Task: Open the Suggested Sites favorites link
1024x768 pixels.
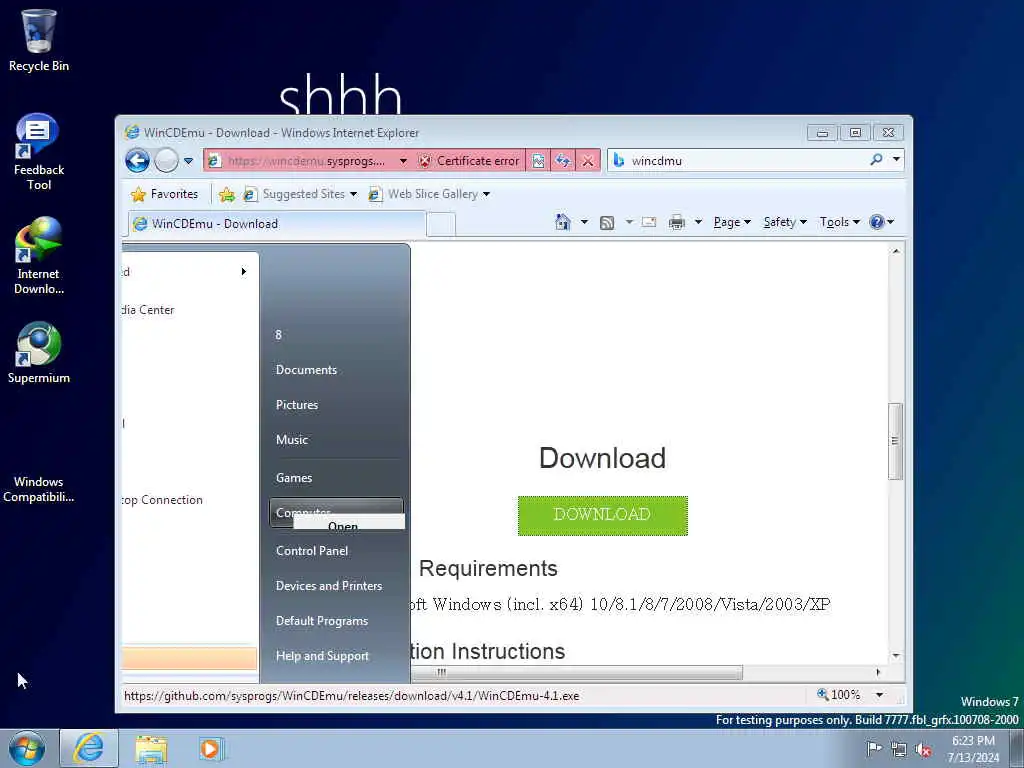Action: [300, 194]
